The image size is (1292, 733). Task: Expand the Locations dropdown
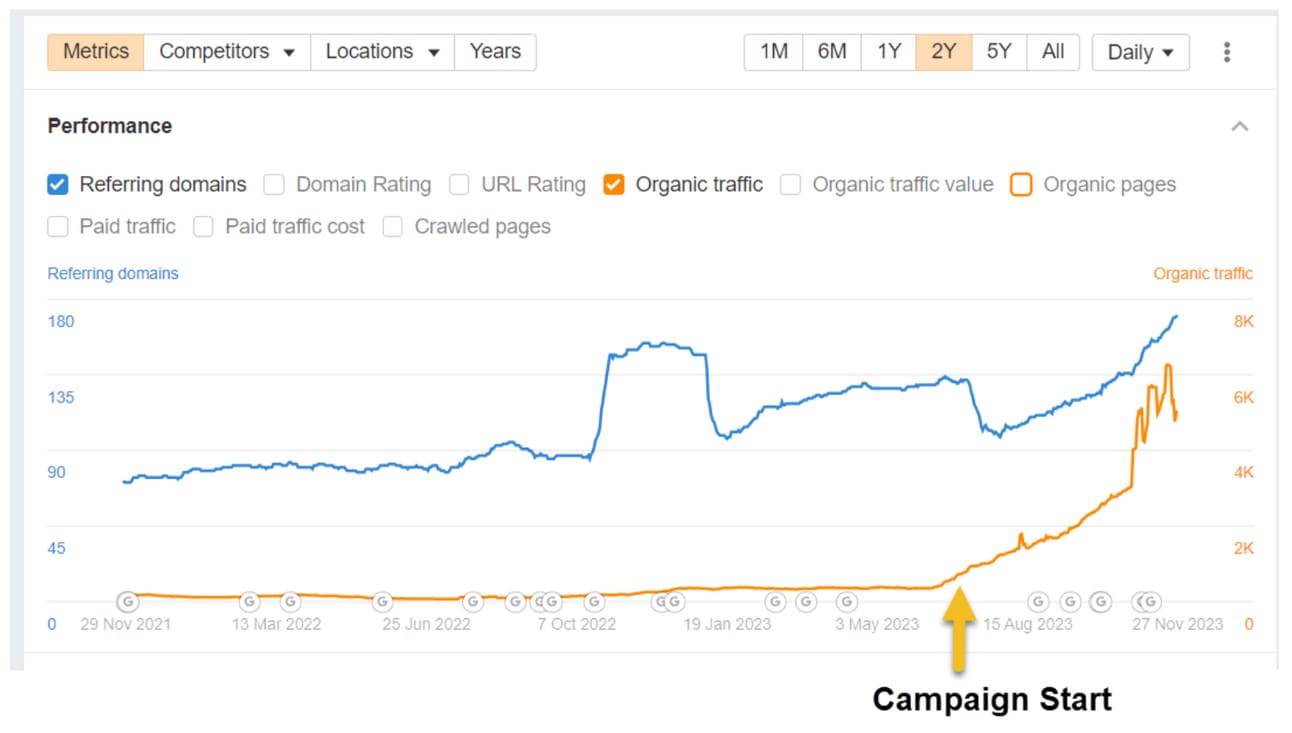pos(382,52)
